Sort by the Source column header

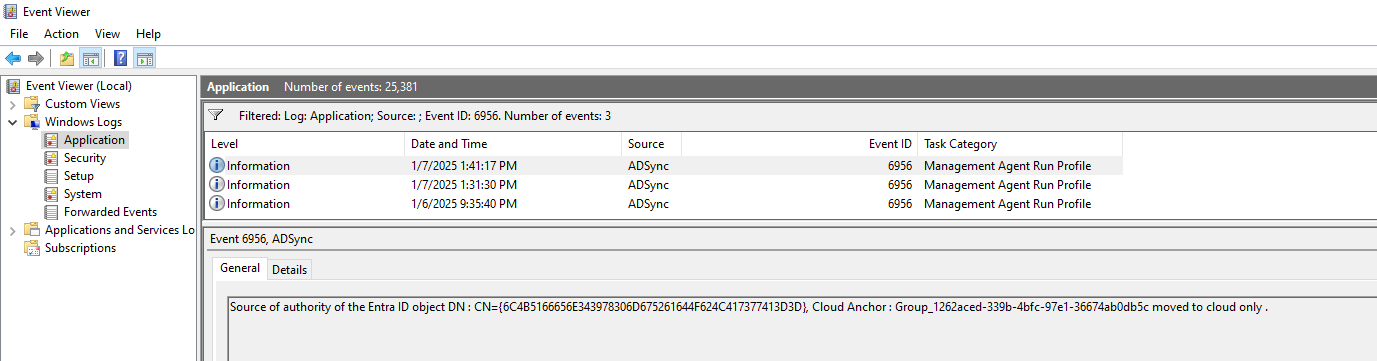point(651,144)
